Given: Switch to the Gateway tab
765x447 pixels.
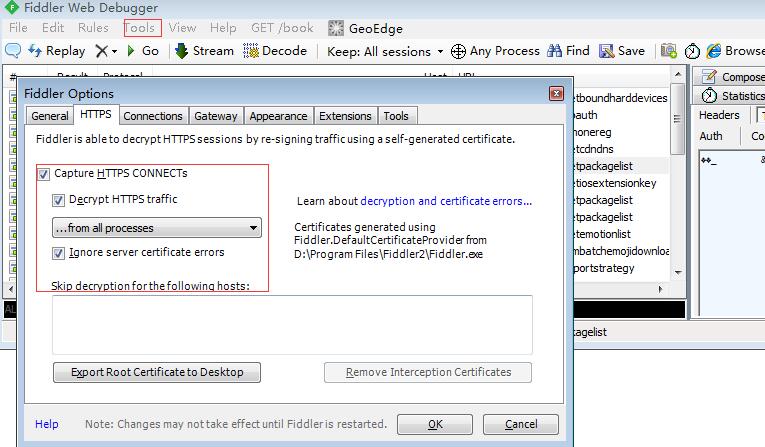Looking at the screenshot, I should point(216,116).
